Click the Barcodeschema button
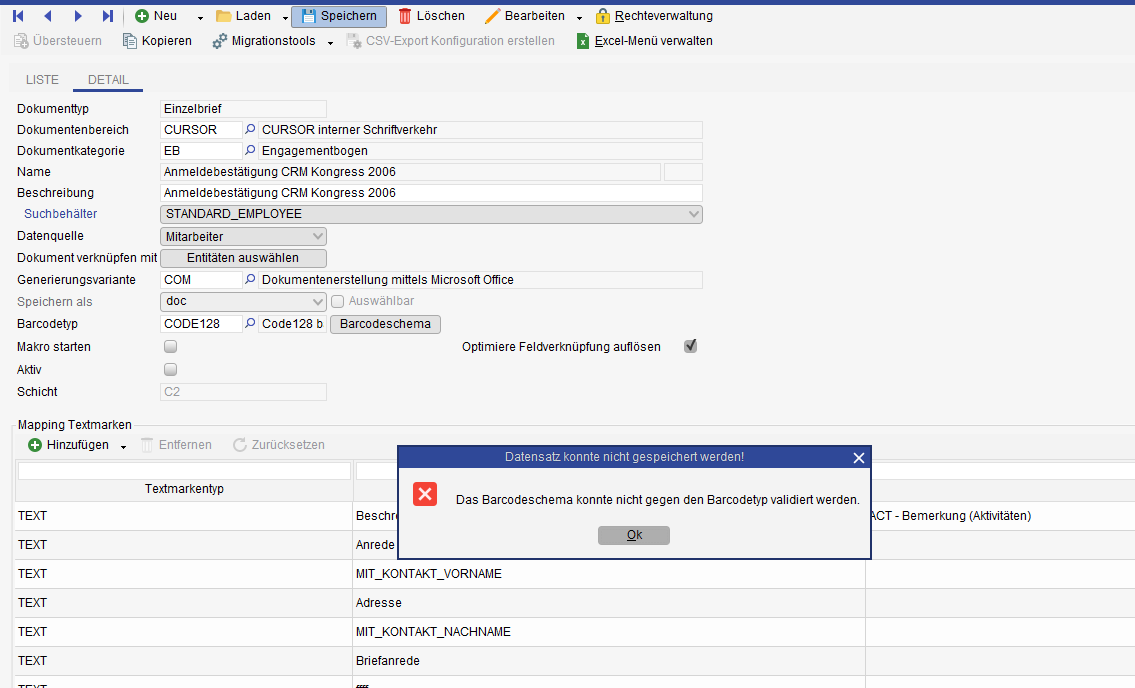Screen dimensions: 1135x688 coord(385,324)
